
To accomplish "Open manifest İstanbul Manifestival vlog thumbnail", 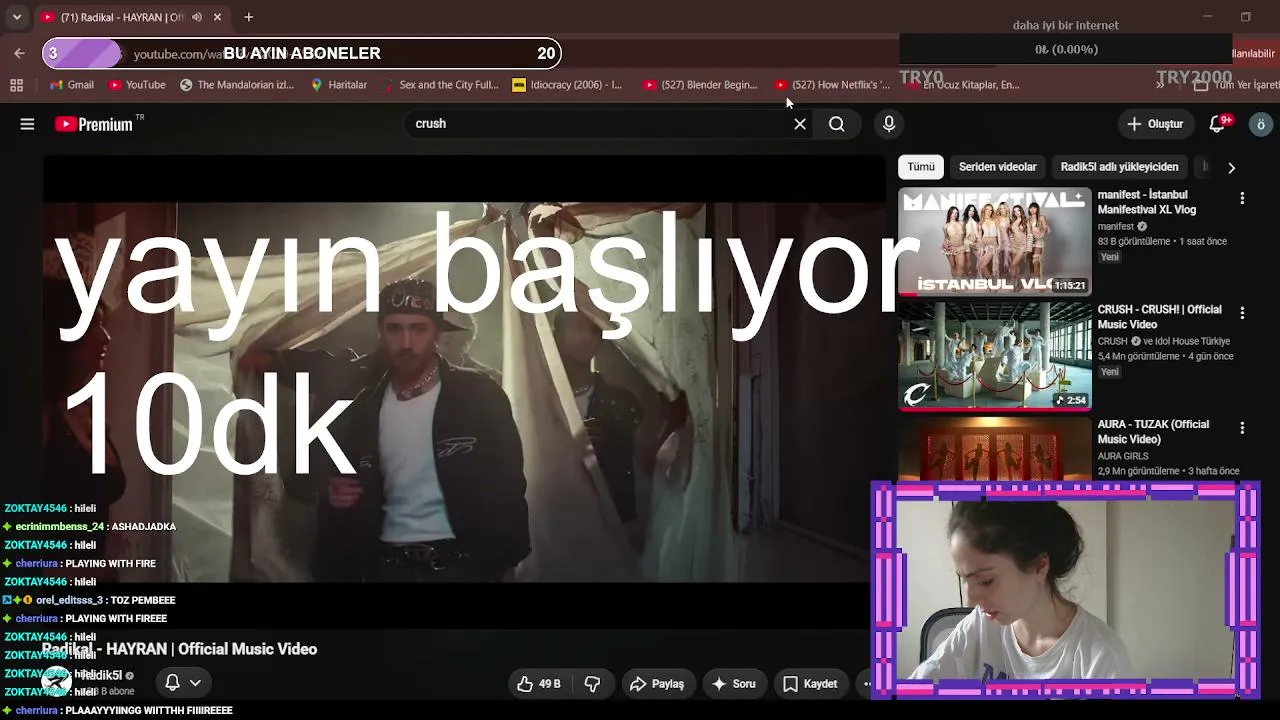I will [995, 242].
